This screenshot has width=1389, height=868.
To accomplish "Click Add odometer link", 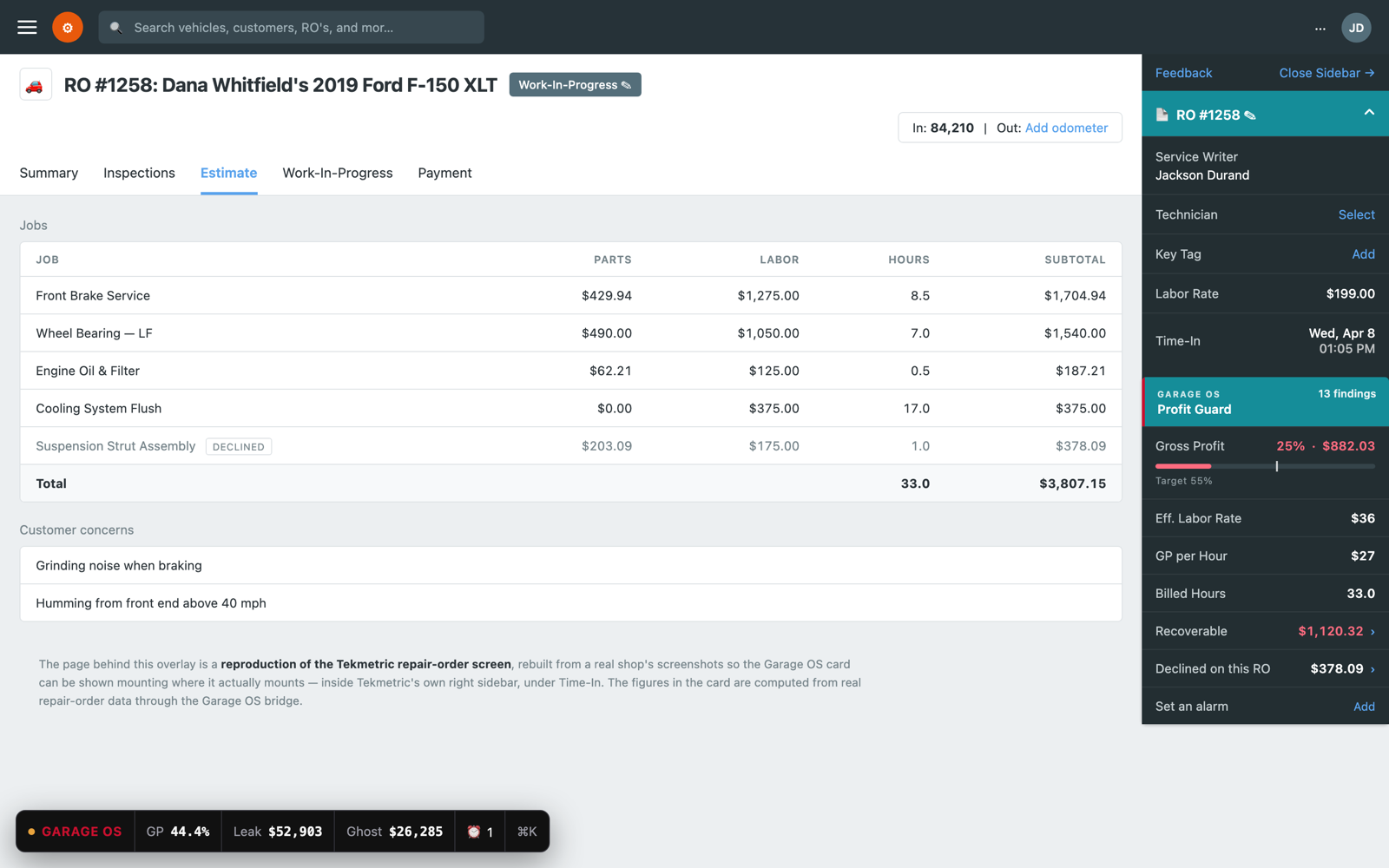I will click(x=1066, y=128).
